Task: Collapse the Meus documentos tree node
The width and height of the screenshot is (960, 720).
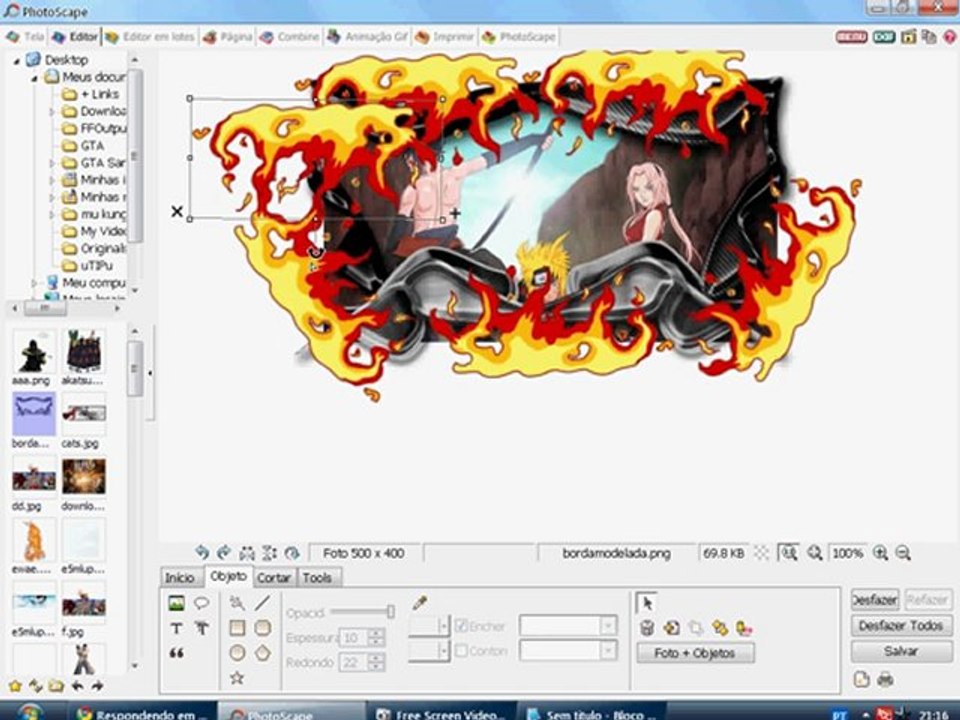Action: 35,78
